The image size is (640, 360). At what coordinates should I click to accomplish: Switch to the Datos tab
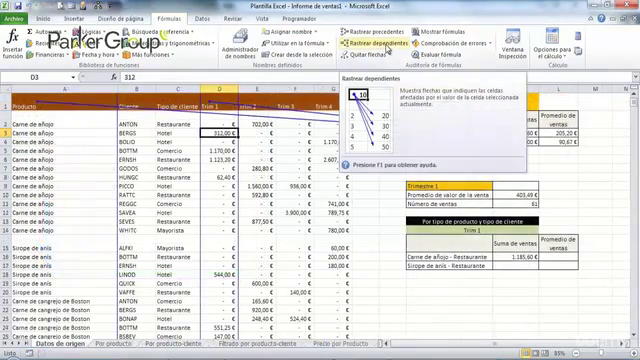(x=202, y=19)
